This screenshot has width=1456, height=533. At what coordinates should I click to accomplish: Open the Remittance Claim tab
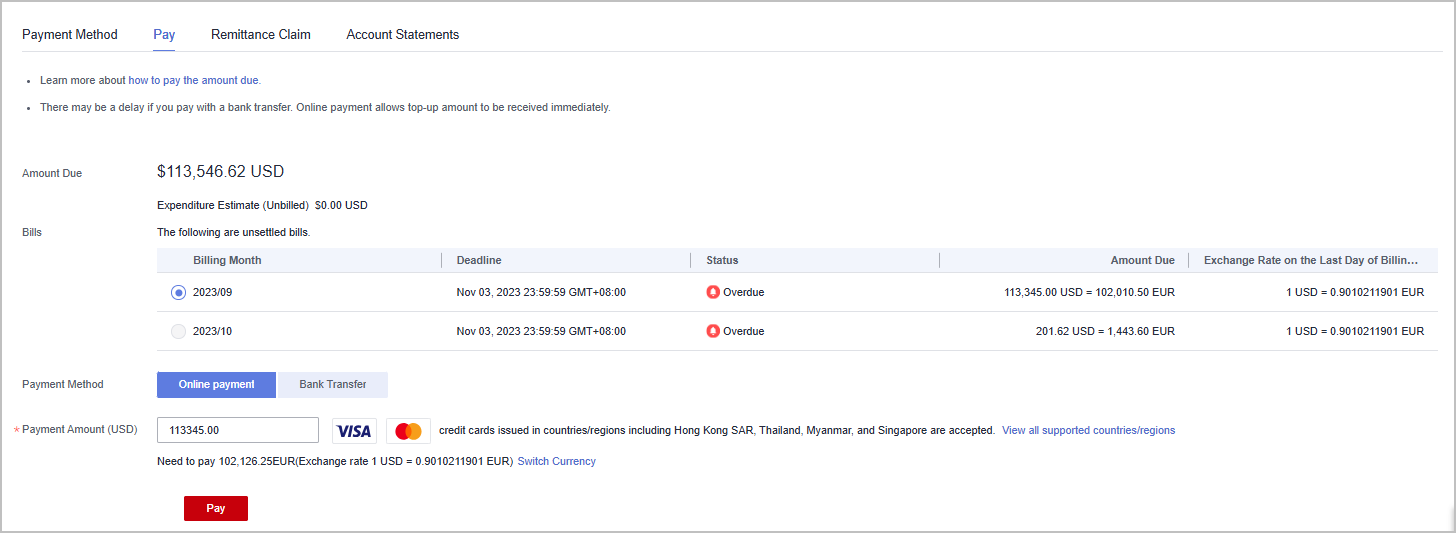click(261, 35)
